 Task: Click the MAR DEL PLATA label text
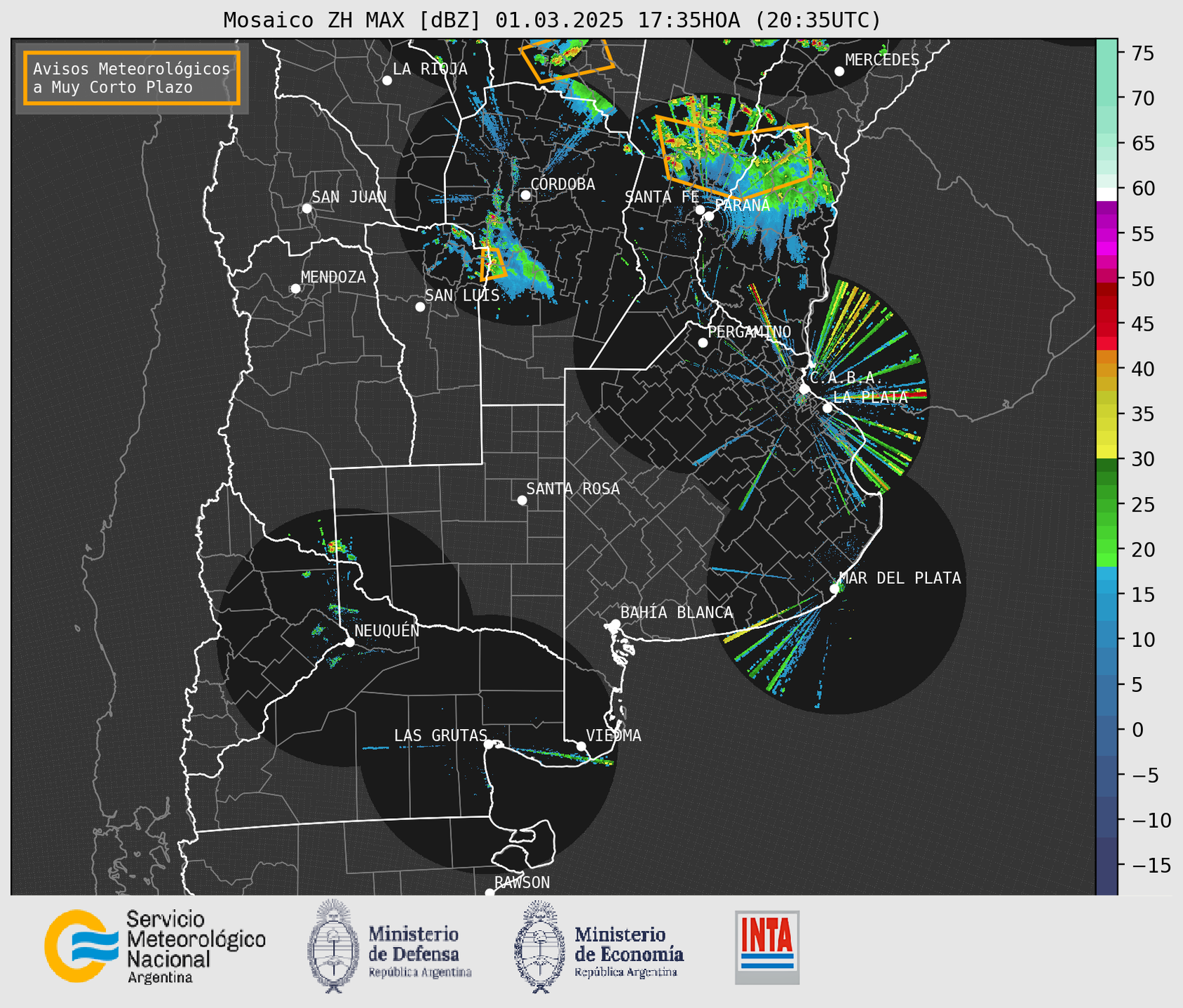(900, 578)
